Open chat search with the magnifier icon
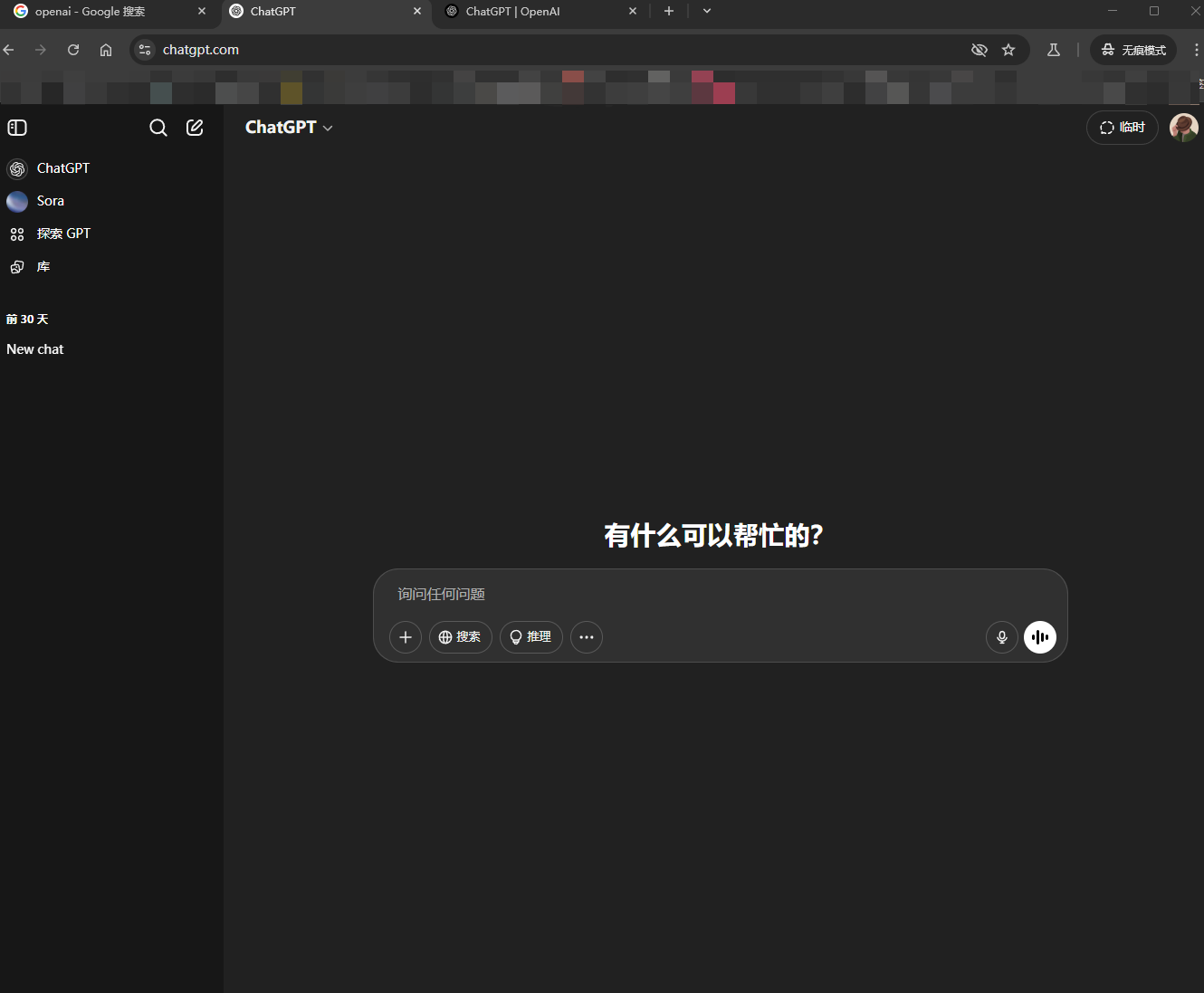This screenshot has width=1204, height=993. pos(158,128)
